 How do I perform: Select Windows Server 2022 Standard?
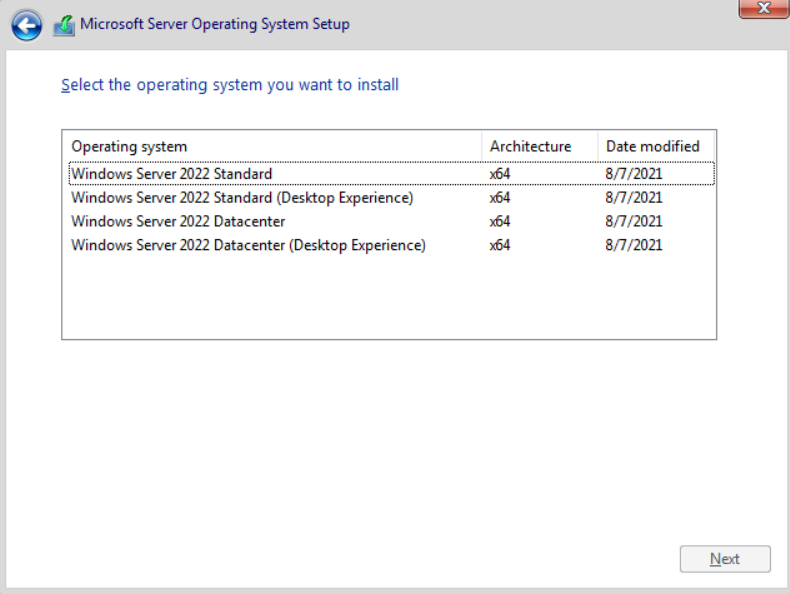click(172, 174)
